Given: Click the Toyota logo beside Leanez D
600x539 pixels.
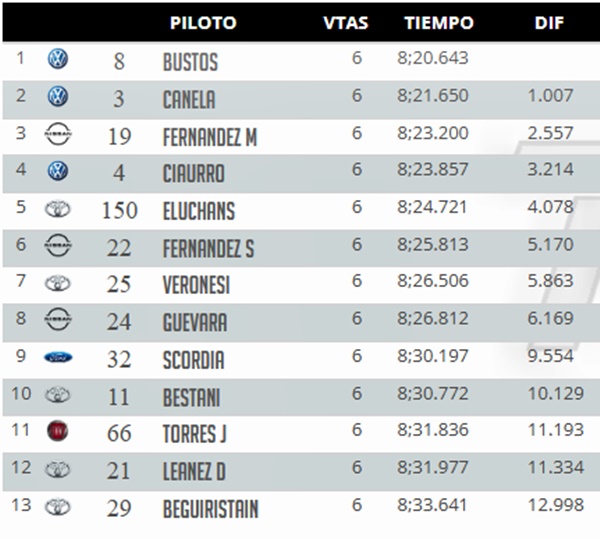Looking at the screenshot, I should pyautogui.click(x=58, y=469).
